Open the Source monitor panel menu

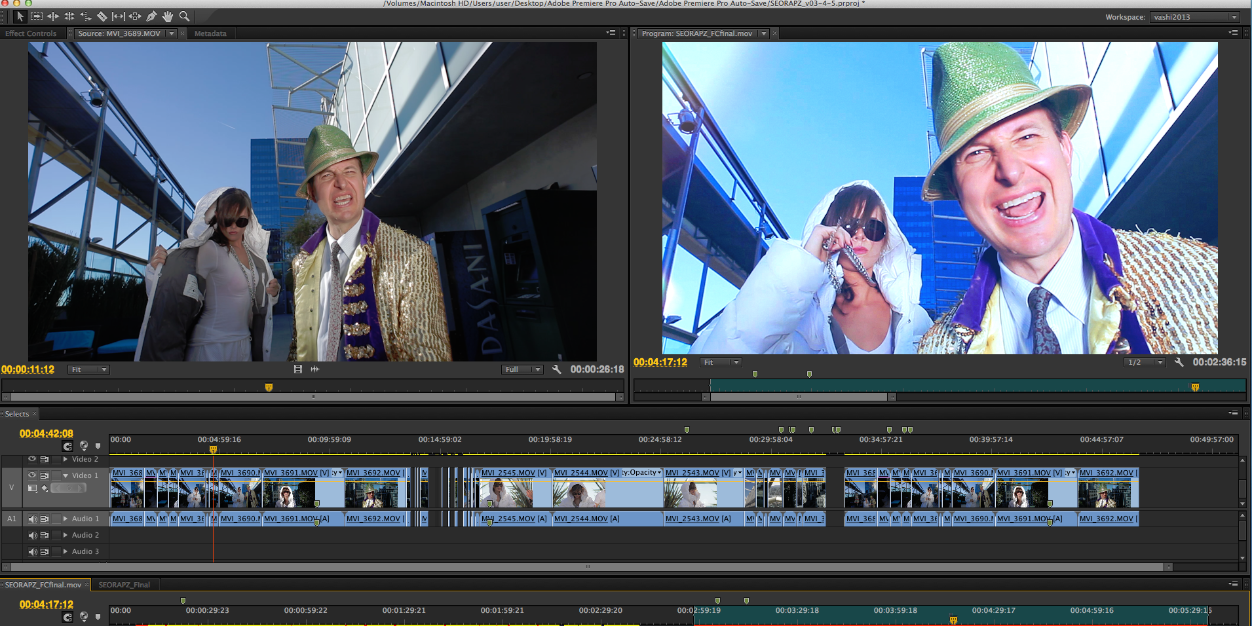[610, 33]
